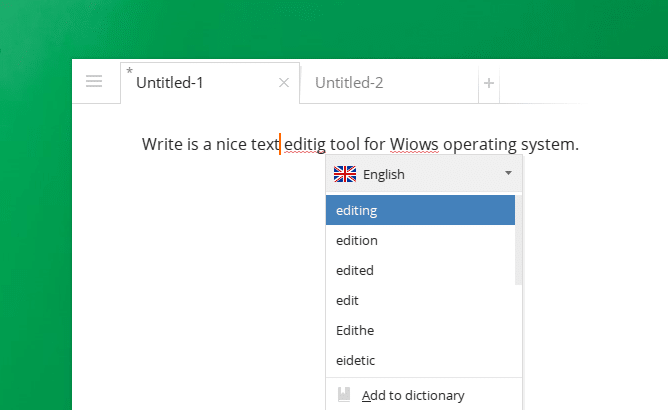Expand the English language dropdown arrow
Screen dimensions: 668x410
pos(508,173)
